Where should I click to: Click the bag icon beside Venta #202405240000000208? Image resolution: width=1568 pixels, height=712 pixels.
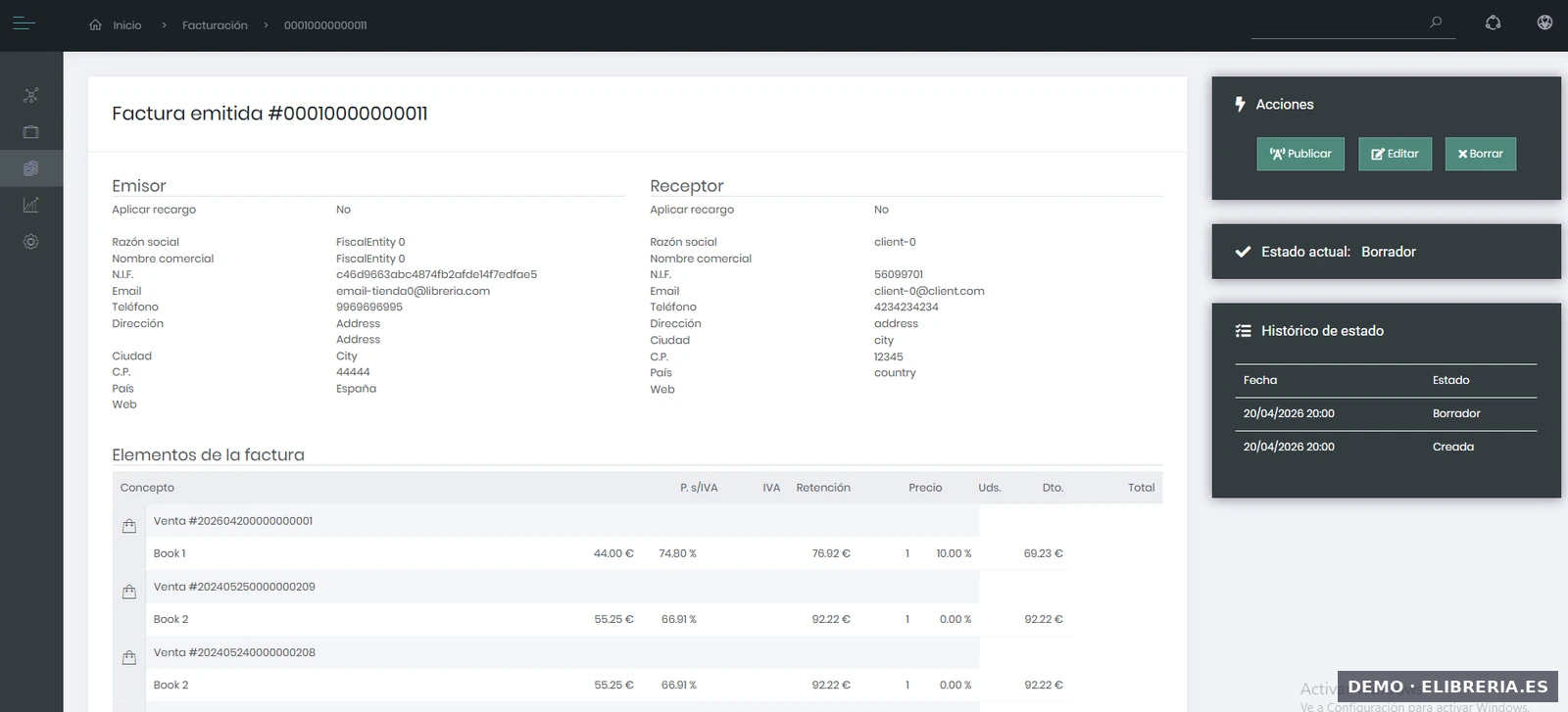pos(129,657)
